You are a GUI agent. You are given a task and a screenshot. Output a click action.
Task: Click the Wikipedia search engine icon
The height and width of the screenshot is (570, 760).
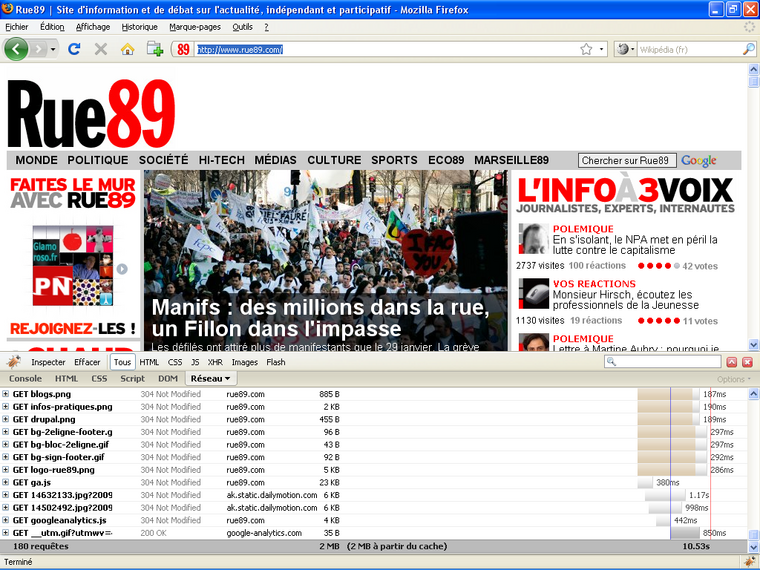(x=623, y=49)
